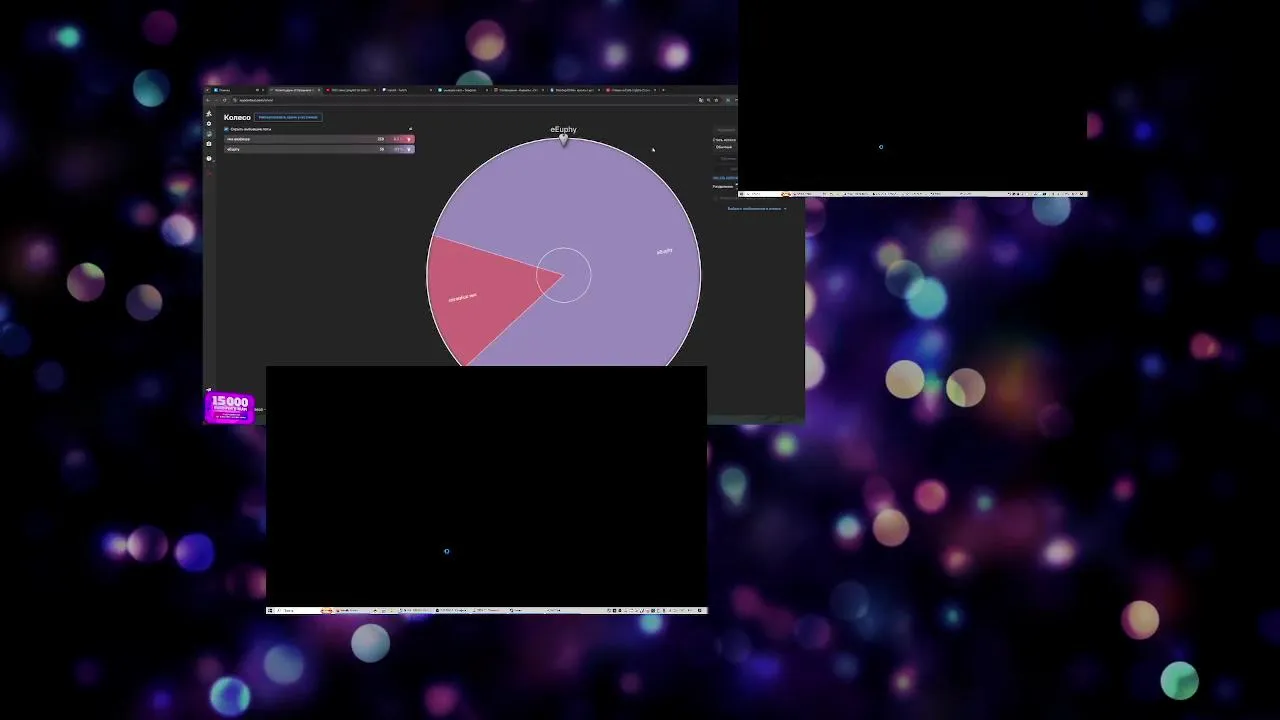Screen dimensions: 1280x720
Task: Click the center circle of the wheel
Action: click(563, 275)
